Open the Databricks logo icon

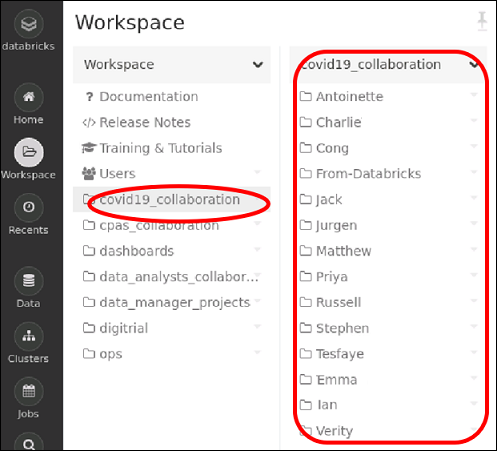(29, 24)
